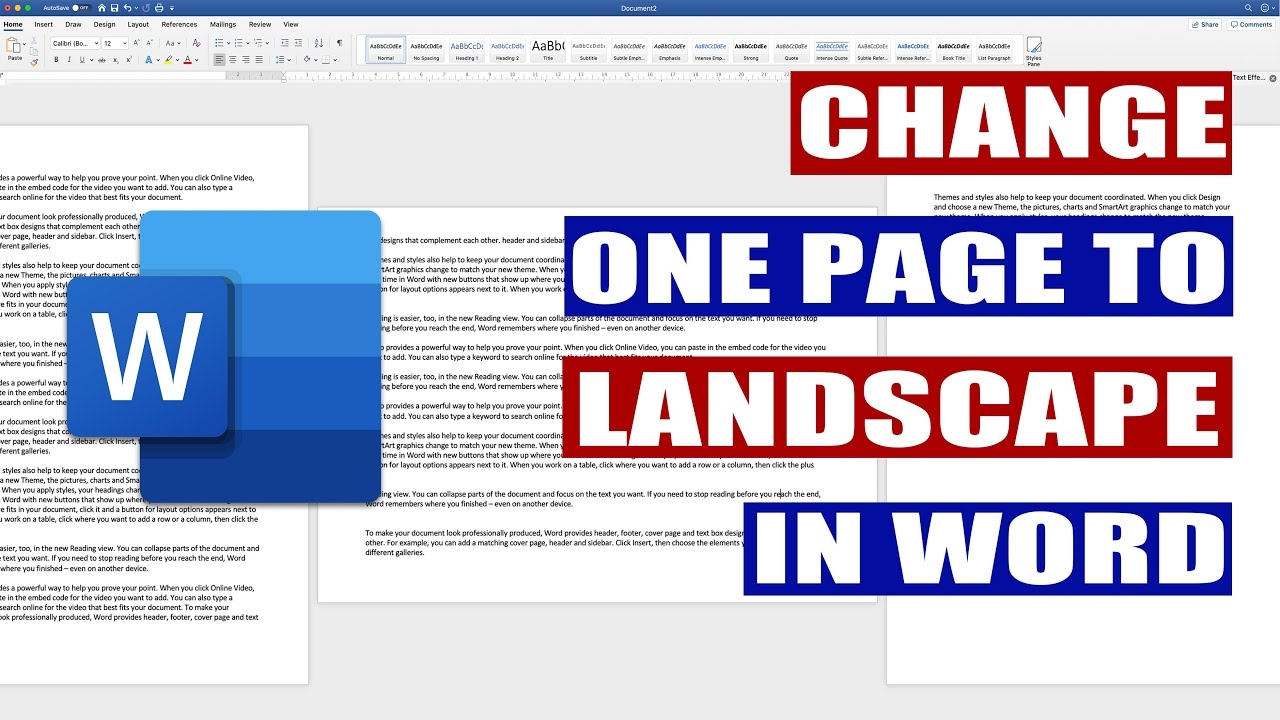Click the Format Painter brush icon
Screen dimensions: 1280x720
coord(34,61)
